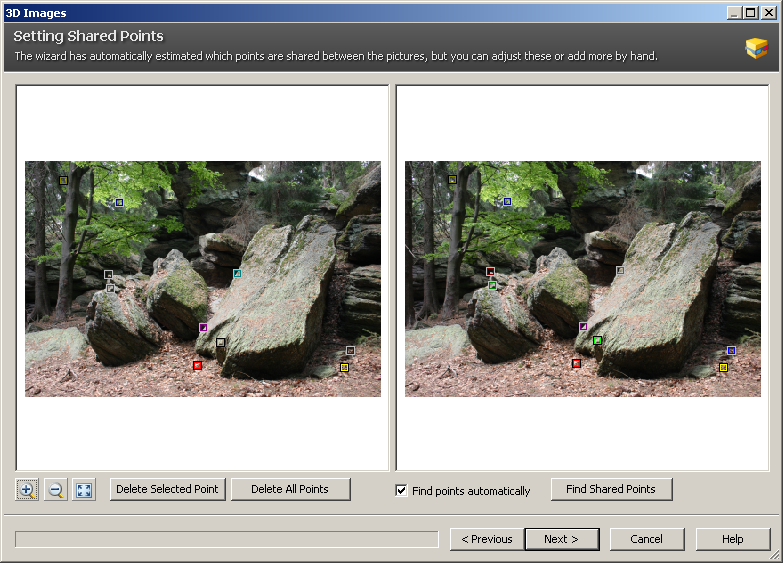Click the fit-to-window zoom icon
This screenshot has height=563, width=783.
point(84,490)
